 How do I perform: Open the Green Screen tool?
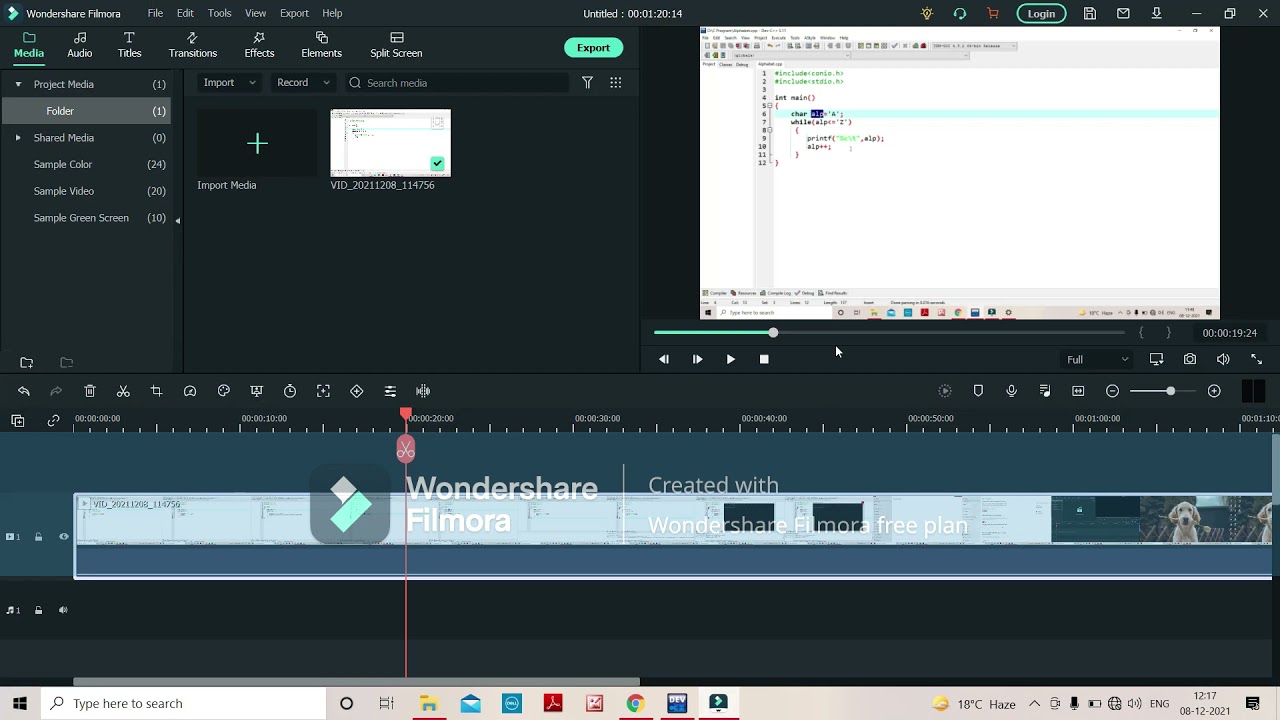pyautogui.click(x=256, y=391)
